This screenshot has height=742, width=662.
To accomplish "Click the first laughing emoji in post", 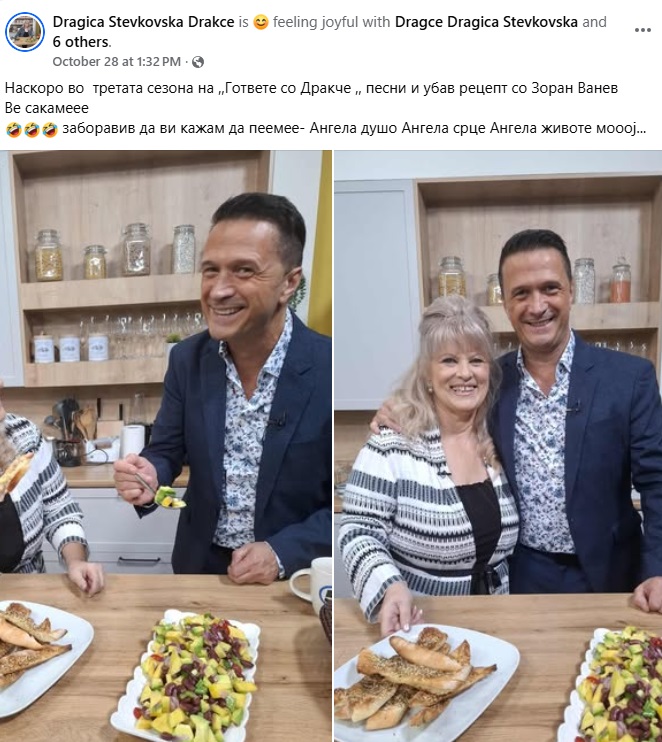I will pyautogui.click(x=14, y=129).
